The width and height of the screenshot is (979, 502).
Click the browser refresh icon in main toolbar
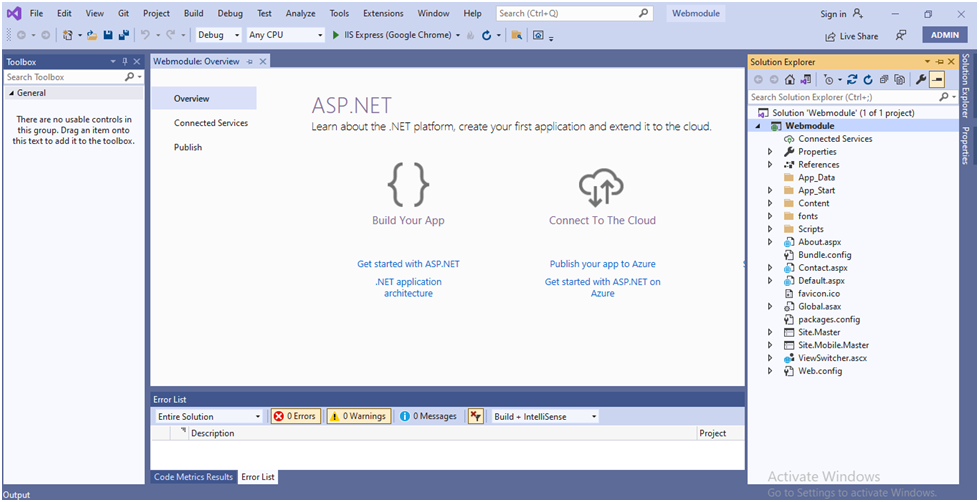486,36
